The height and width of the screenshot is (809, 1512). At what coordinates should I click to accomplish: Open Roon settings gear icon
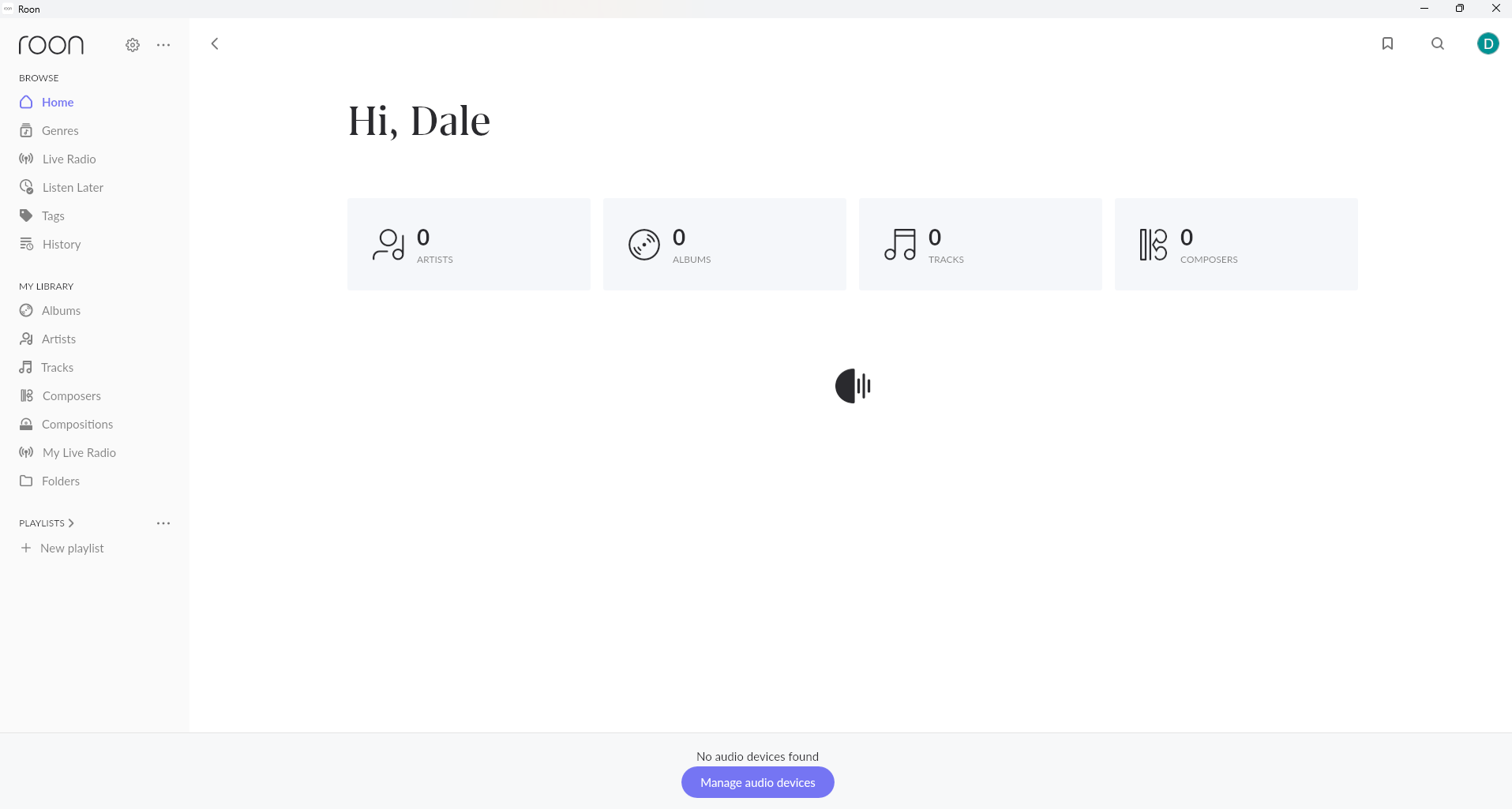pyautogui.click(x=133, y=45)
